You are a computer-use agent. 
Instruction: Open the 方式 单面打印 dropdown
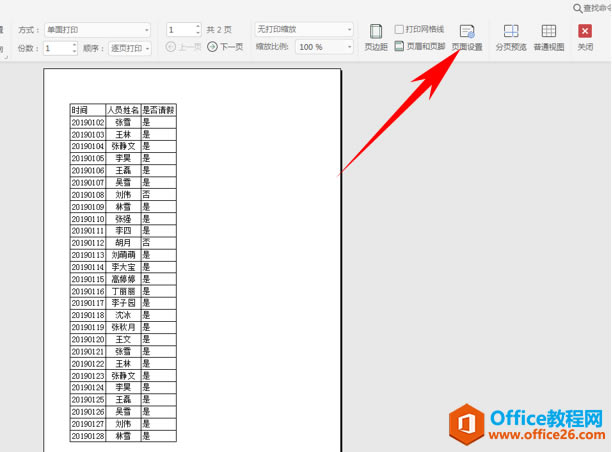click(x=97, y=30)
